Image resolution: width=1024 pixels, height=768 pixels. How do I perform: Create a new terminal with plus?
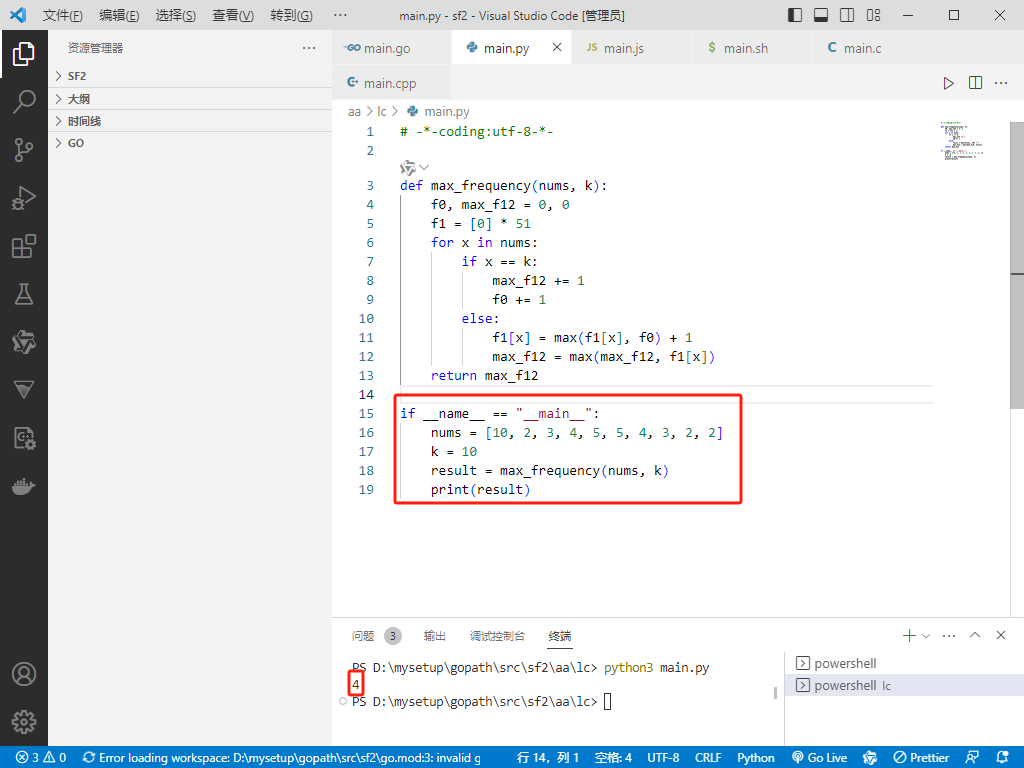coord(908,635)
